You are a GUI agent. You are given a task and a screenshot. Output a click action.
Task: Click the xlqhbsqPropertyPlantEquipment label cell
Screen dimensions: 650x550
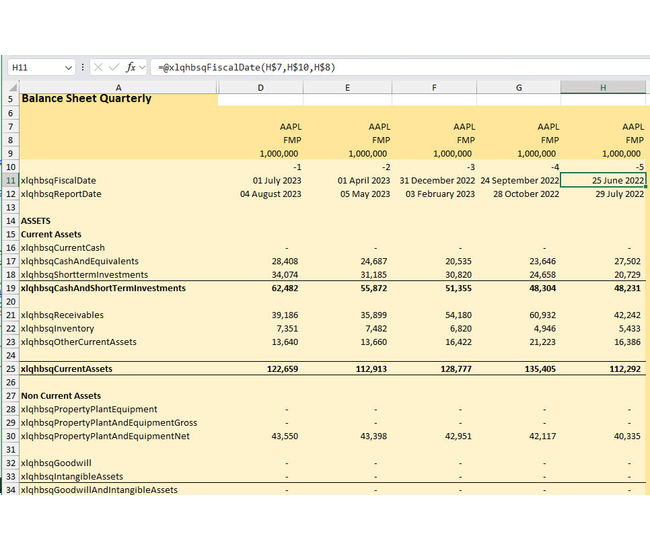pyautogui.click(x=119, y=409)
